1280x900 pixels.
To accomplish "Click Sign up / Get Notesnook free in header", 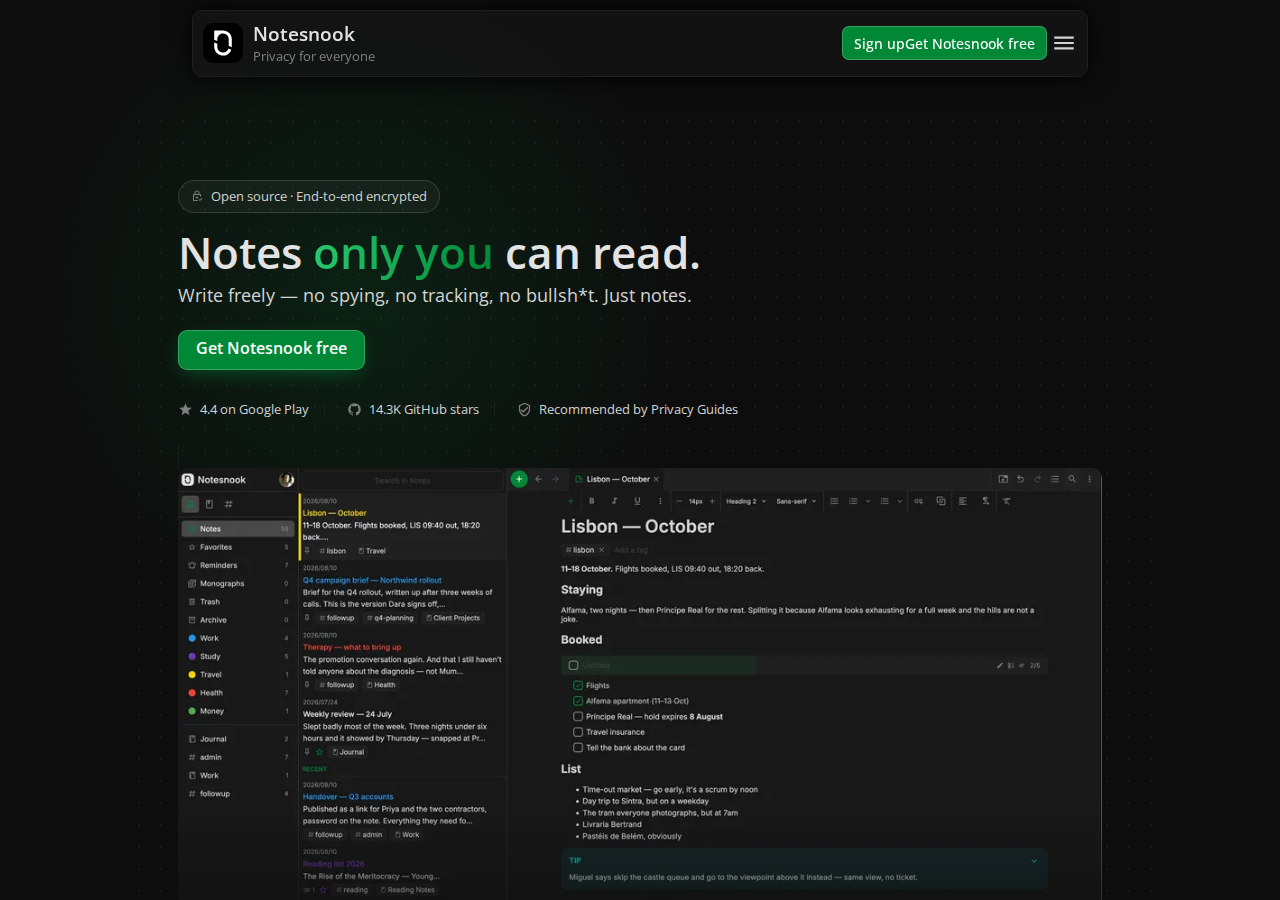I will point(944,43).
